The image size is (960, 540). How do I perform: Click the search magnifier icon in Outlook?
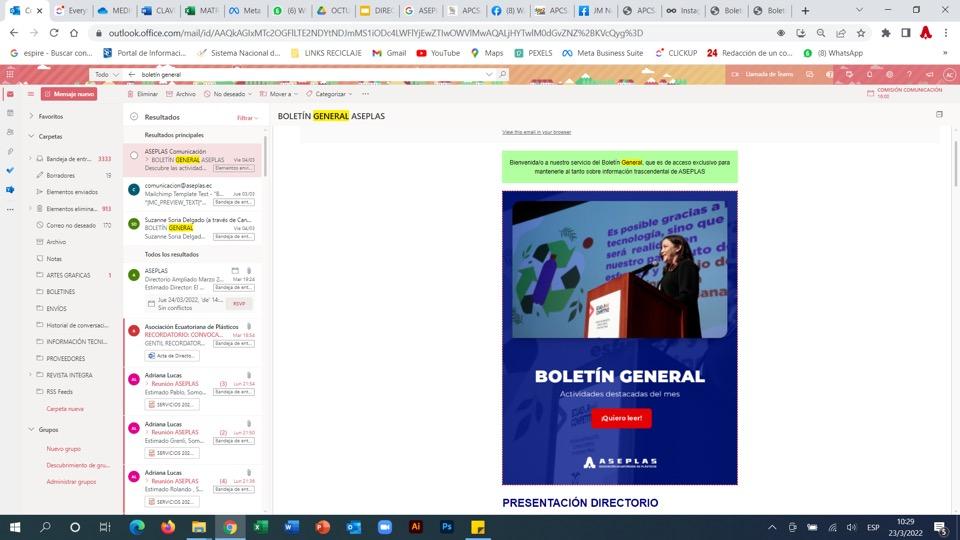[x=503, y=74]
